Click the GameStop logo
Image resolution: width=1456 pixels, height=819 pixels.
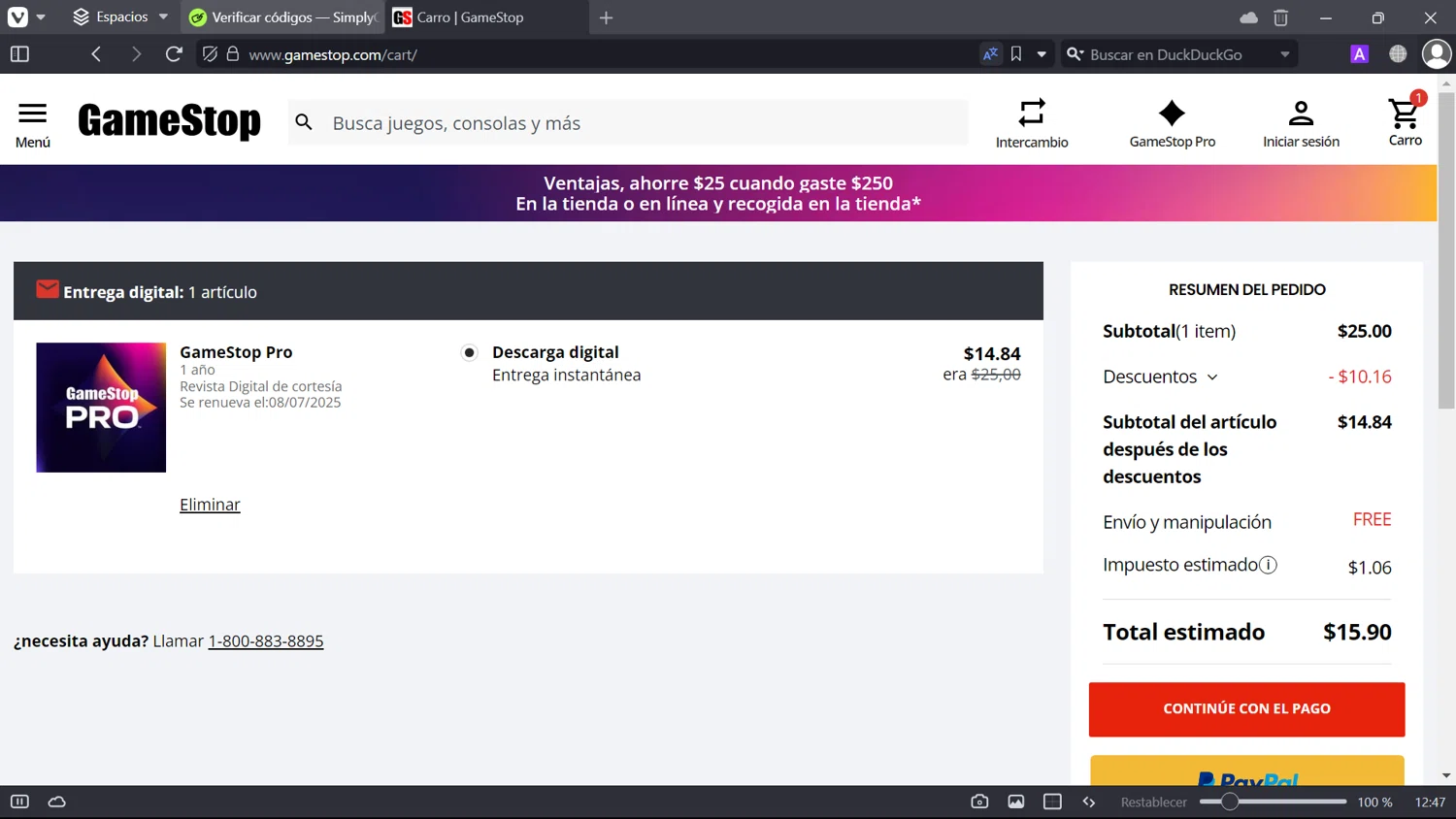click(x=169, y=121)
